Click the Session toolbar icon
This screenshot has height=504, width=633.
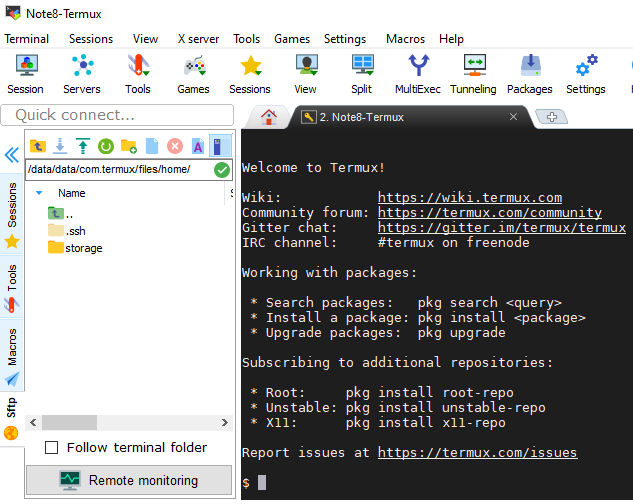pyautogui.click(x=25, y=74)
